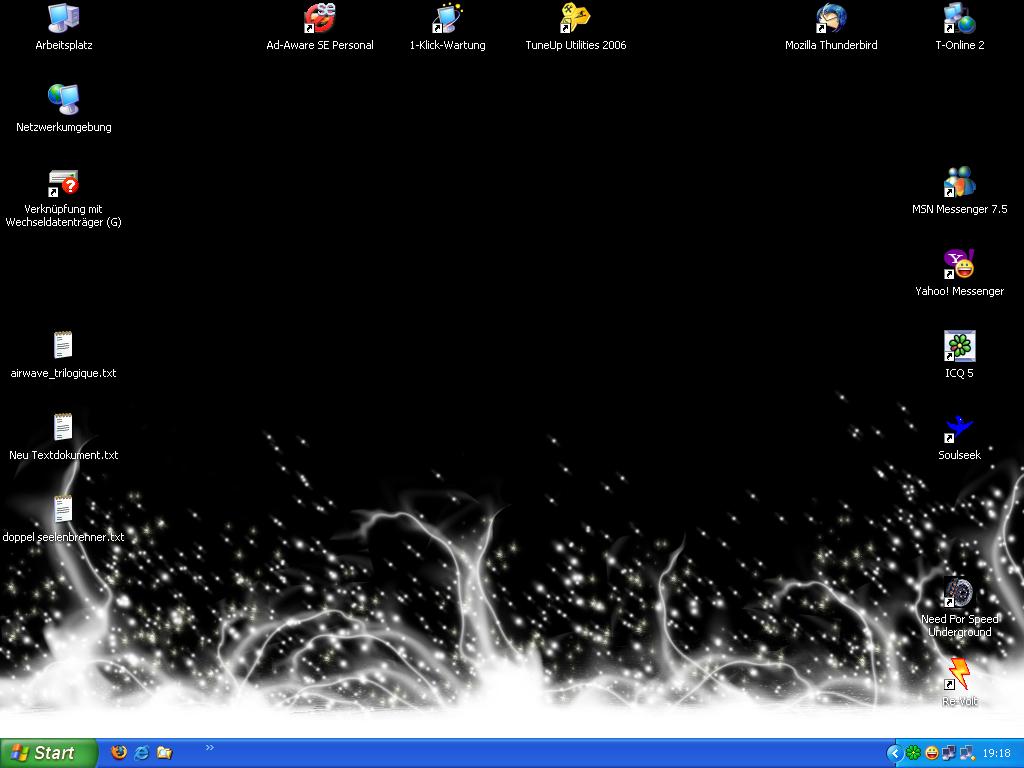Expand the Quick Launch overflow chevron
This screenshot has height=768, width=1024.
pos(210,747)
